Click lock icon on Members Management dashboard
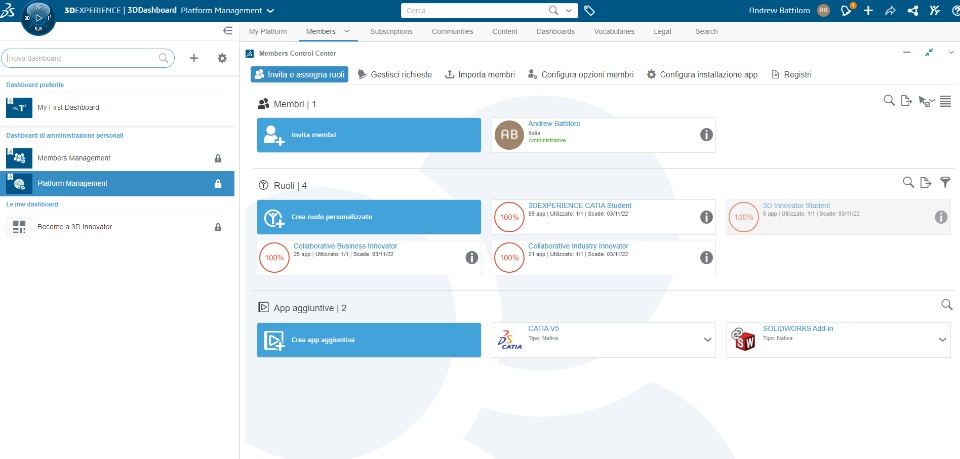 coord(218,158)
